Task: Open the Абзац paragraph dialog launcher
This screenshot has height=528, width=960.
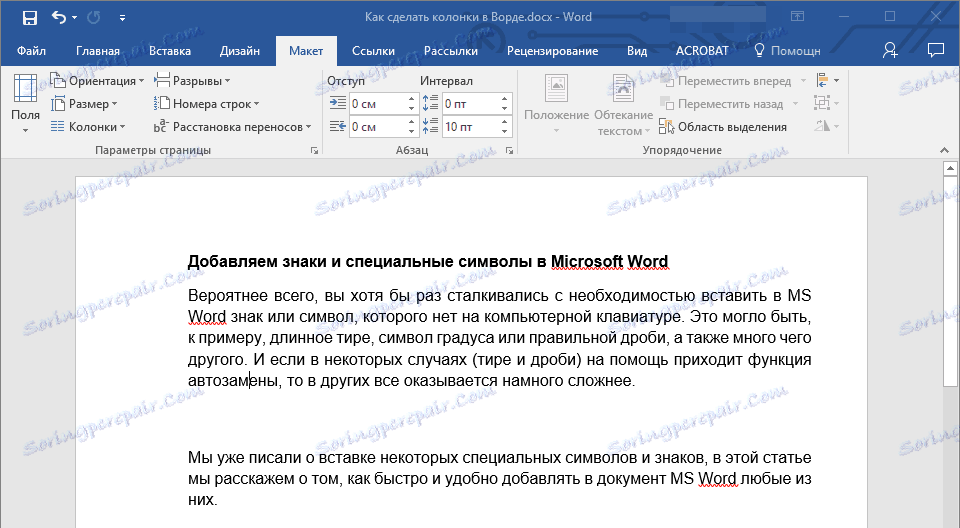Action: point(509,151)
